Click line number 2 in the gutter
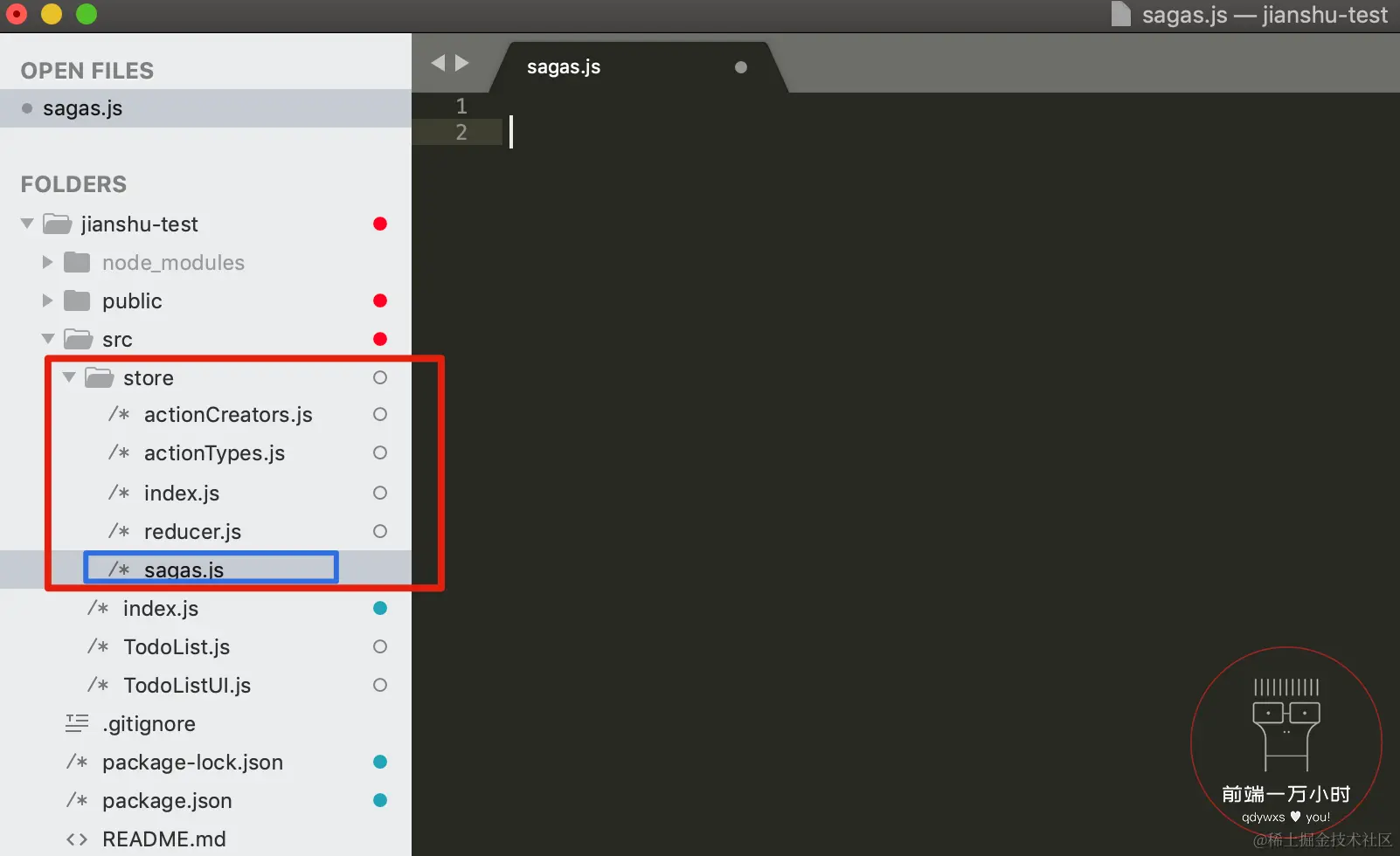1400x856 pixels. pyautogui.click(x=461, y=133)
